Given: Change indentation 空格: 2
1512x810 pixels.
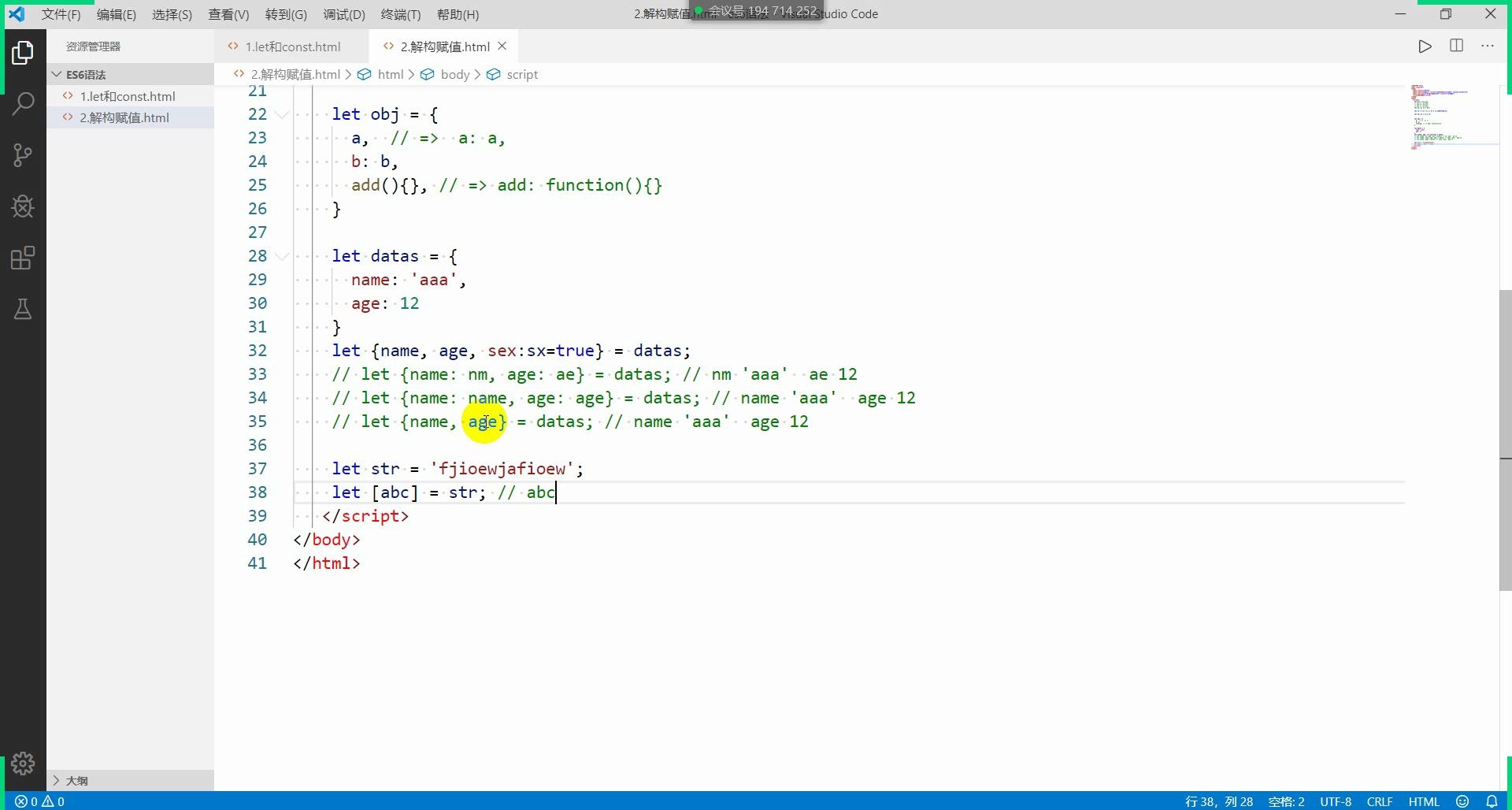Looking at the screenshot, I should [1286, 801].
